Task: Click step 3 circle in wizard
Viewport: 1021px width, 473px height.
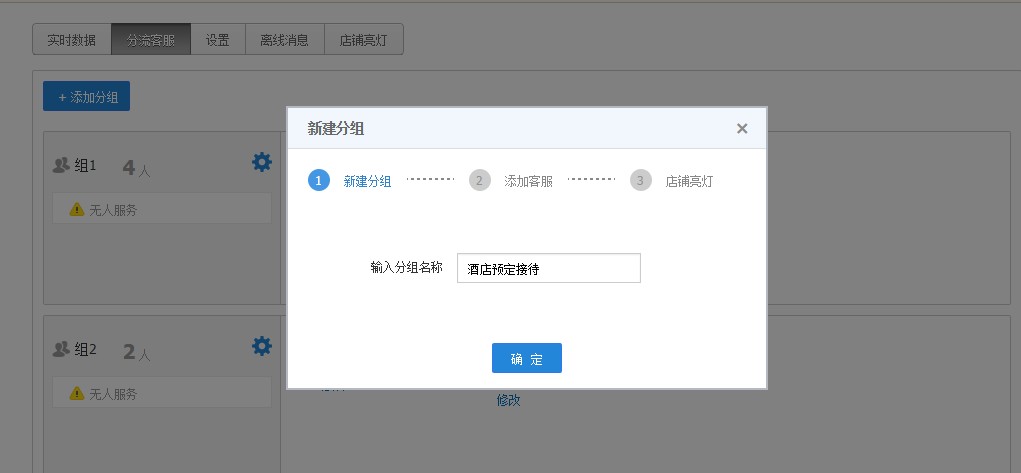Action: 640,180
